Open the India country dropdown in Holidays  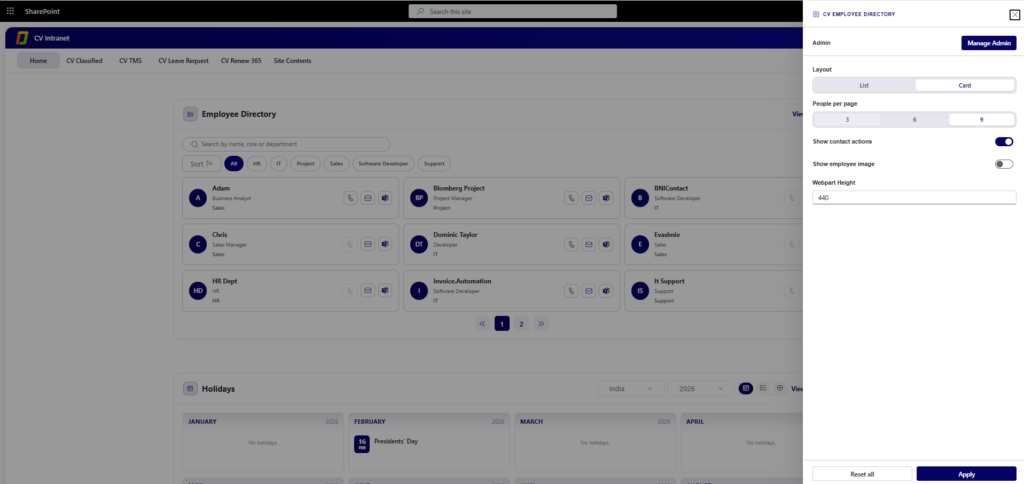coord(631,389)
